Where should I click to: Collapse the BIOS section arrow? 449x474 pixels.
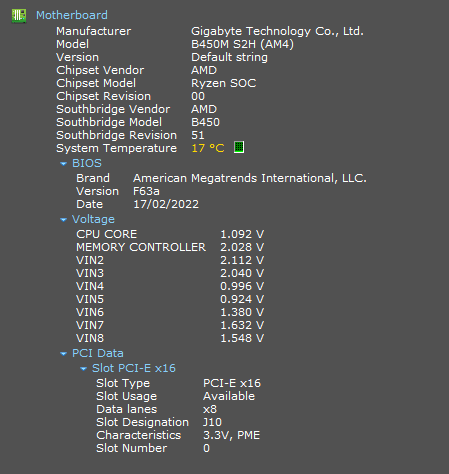coord(63,164)
